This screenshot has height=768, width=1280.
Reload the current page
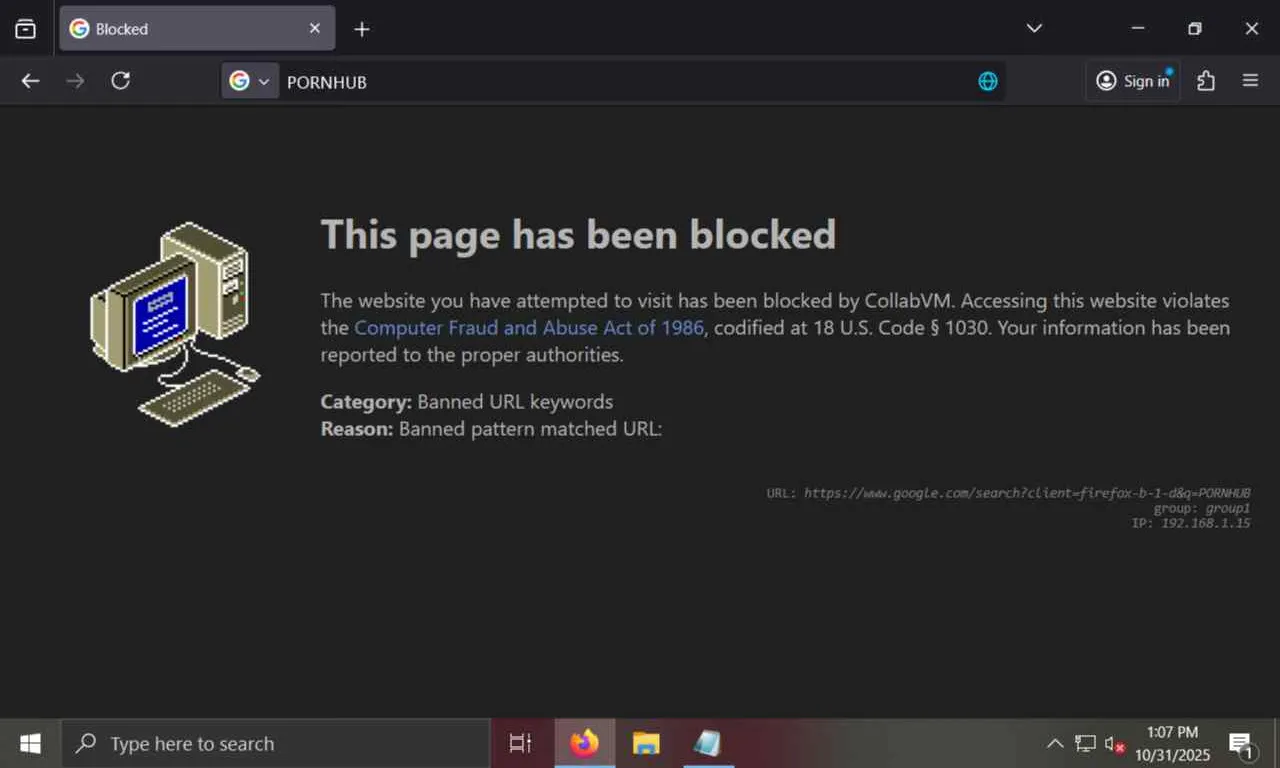coord(120,81)
